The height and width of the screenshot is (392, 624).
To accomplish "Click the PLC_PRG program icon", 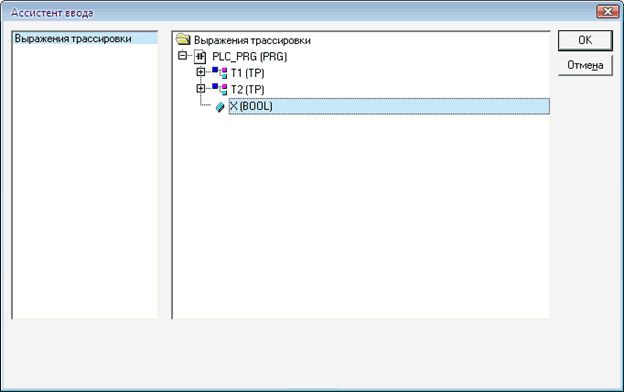I will pos(200,57).
